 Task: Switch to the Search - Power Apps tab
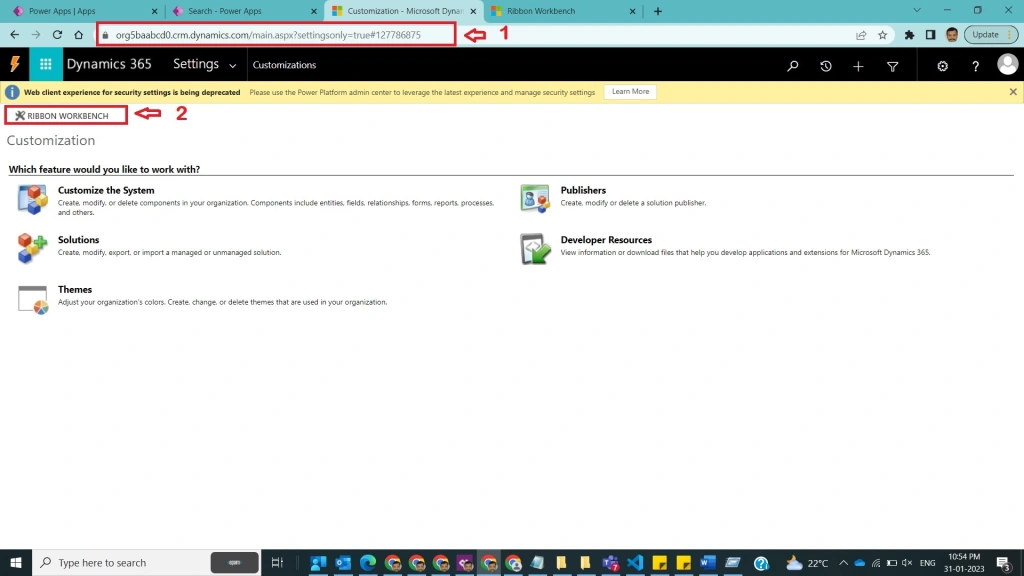point(243,11)
